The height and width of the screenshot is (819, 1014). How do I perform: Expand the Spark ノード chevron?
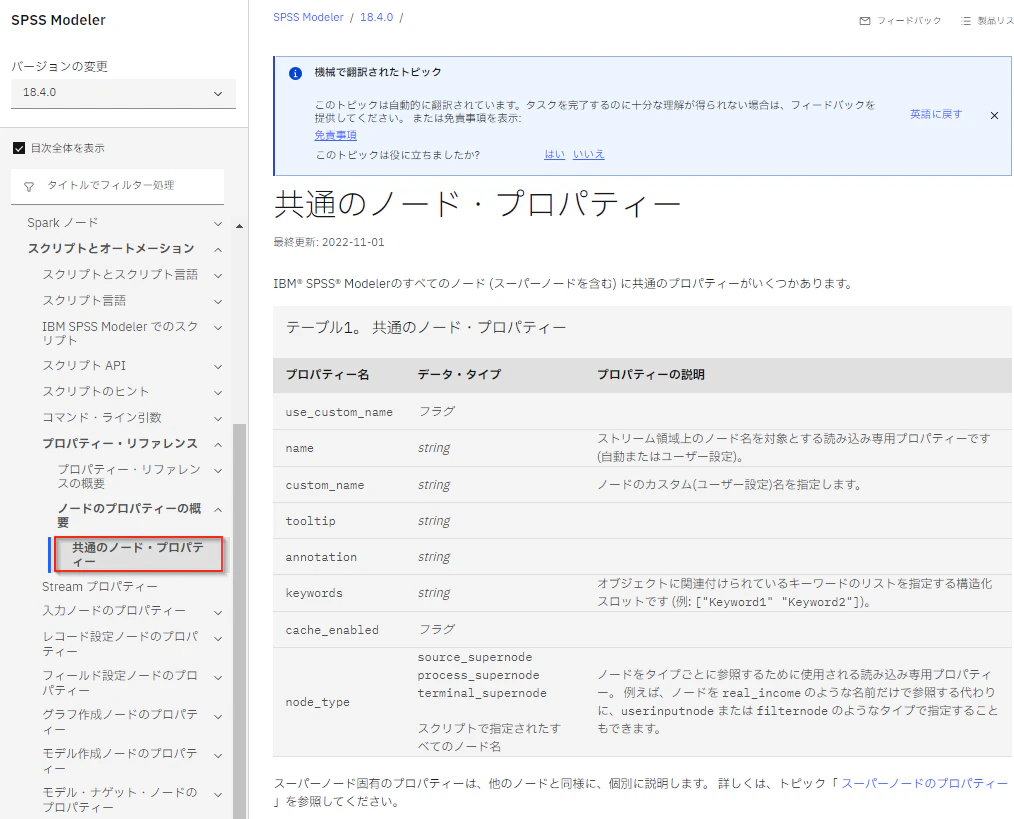pos(219,224)
